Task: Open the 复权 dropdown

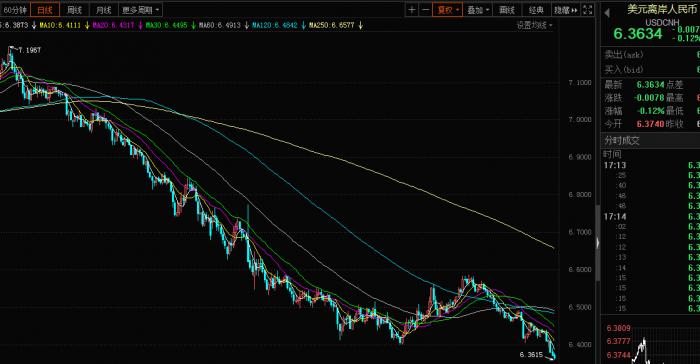Action: pyautogui.click(x=447, y=9)
